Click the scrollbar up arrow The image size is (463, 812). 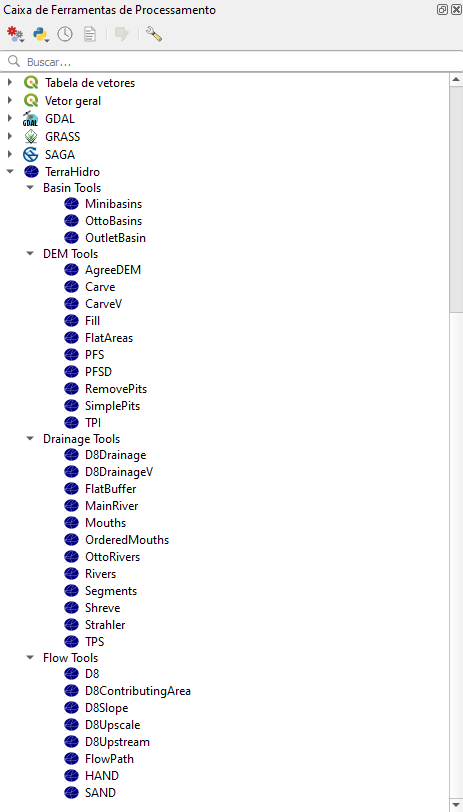(456, 80)
